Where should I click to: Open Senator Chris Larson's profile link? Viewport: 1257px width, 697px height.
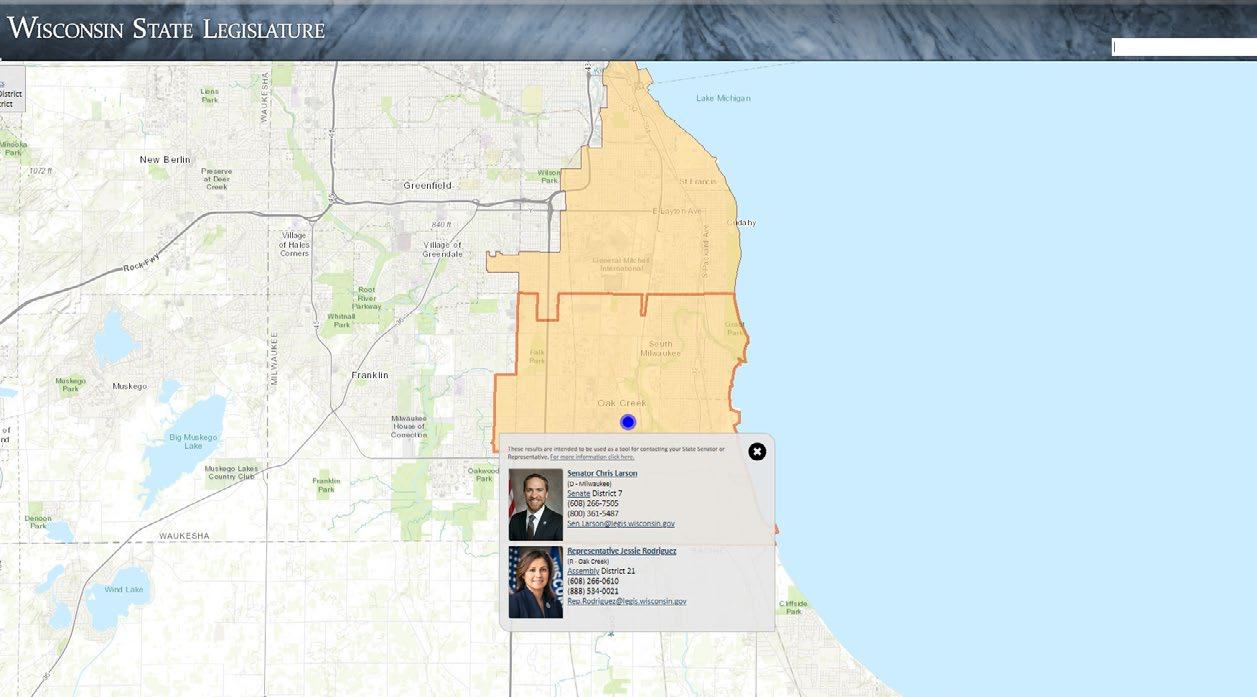point(602,473)
